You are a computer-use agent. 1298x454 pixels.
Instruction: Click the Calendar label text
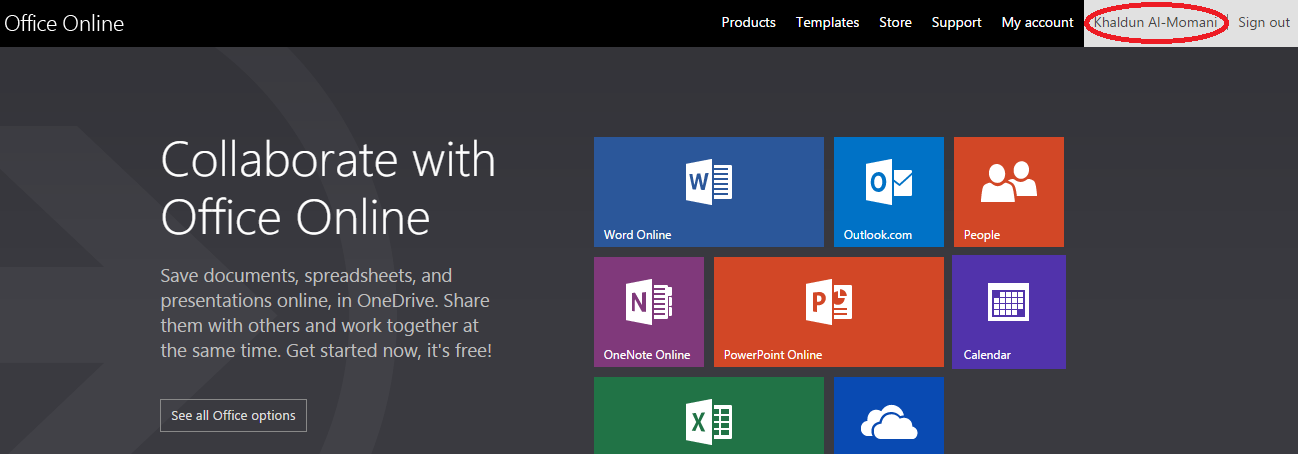pyautogui.click(x=987, y=355)
